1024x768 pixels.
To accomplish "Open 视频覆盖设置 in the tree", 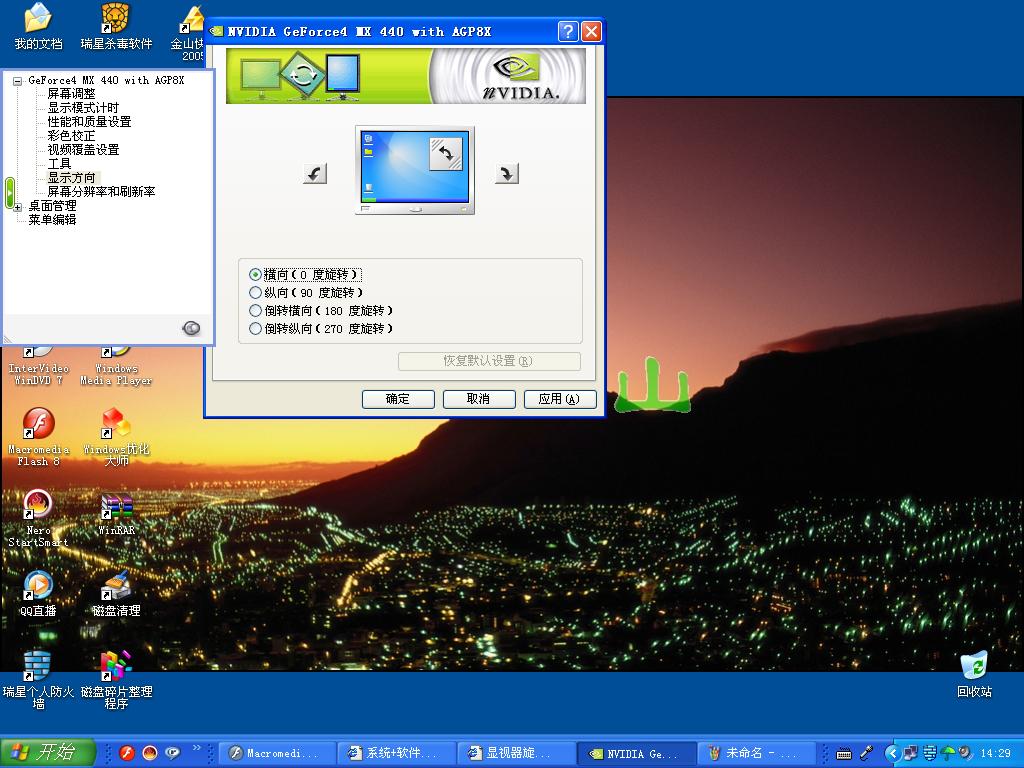I will click(x=83, y=150).
